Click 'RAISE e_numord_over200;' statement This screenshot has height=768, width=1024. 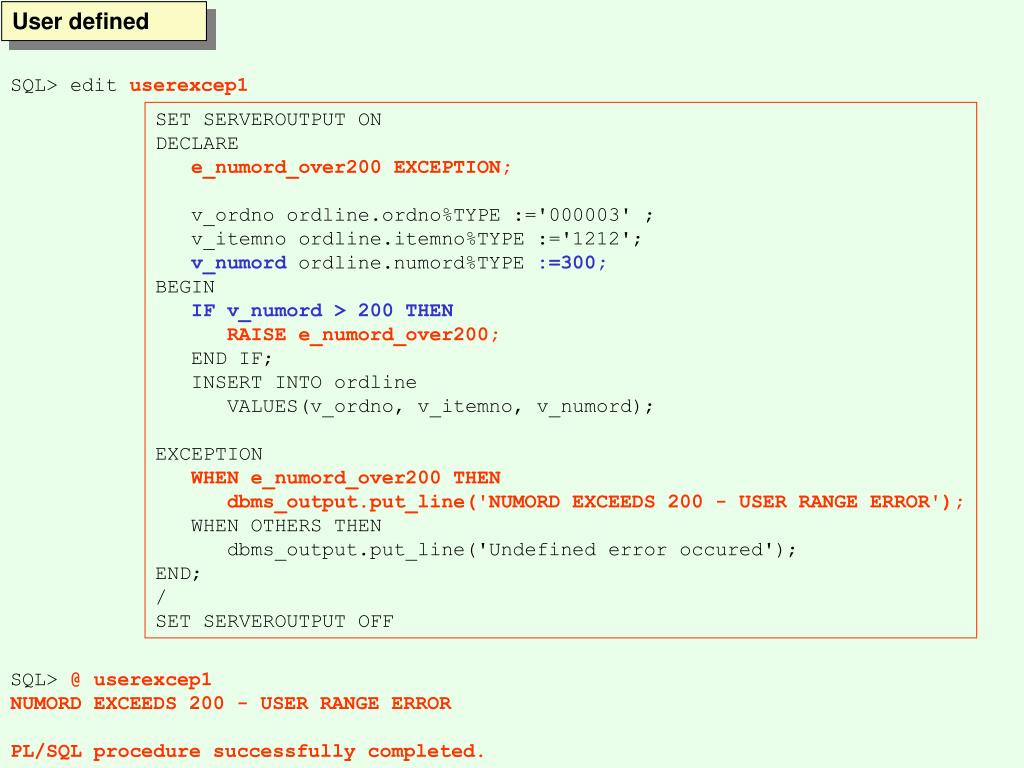click(x=363, y=335)
